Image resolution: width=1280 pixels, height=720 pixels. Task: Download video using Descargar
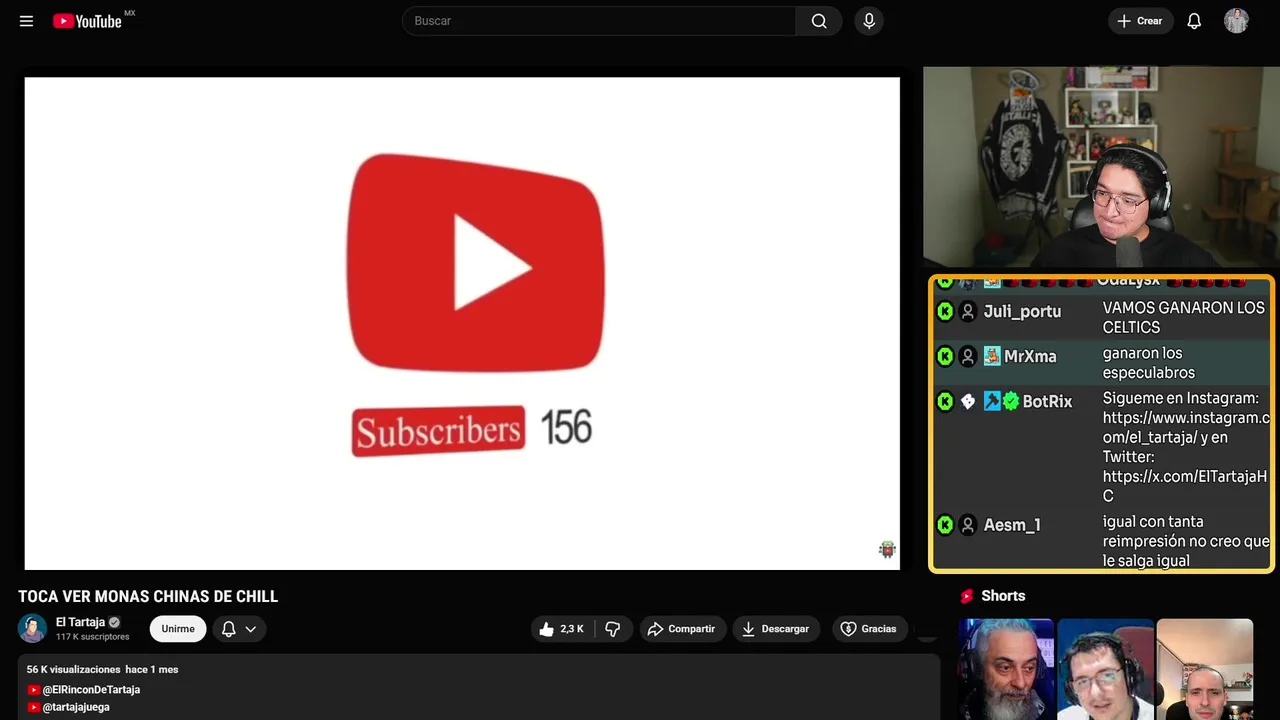tap(775, 629)
